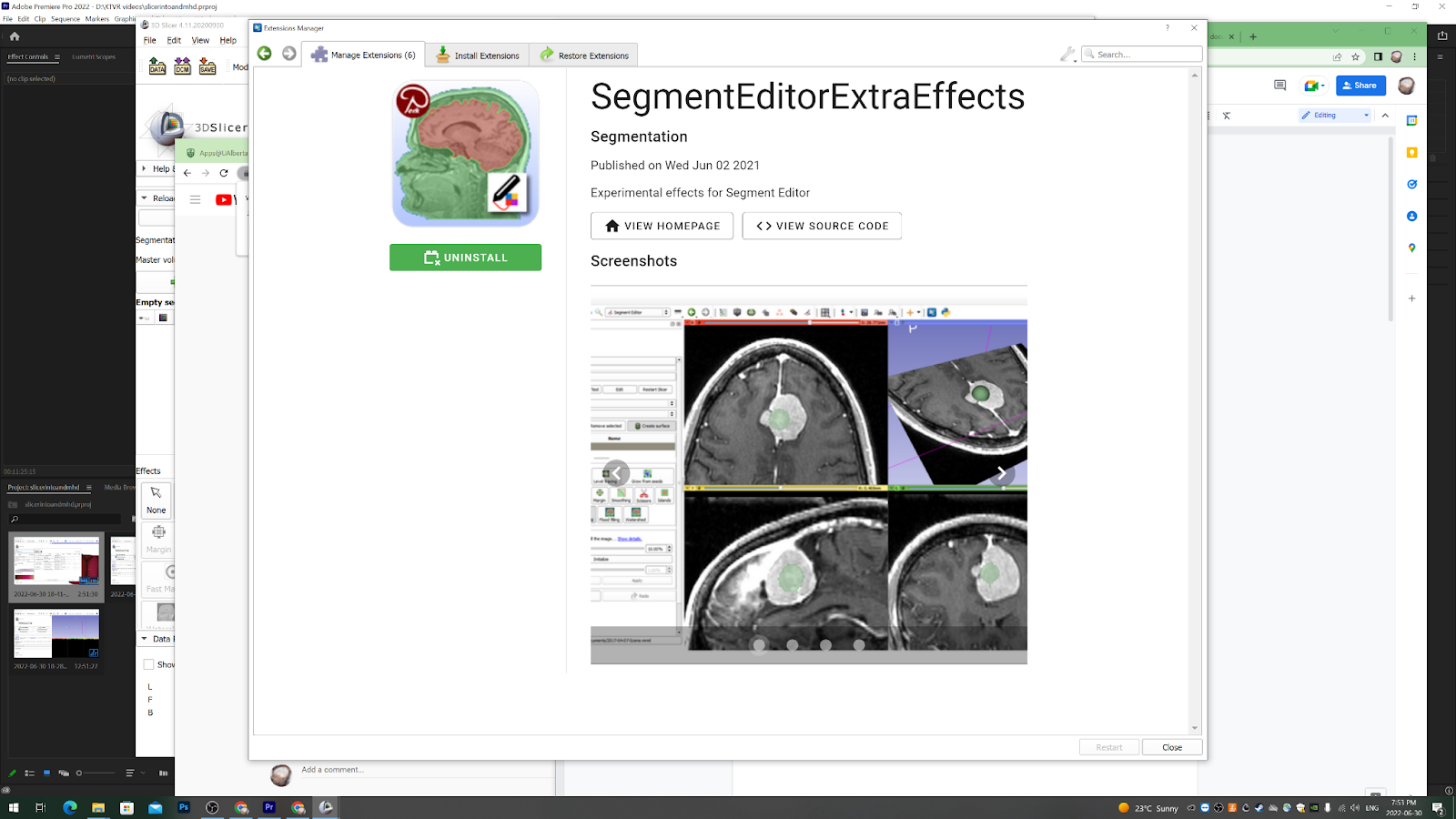Click the browser back arrow behind the dialog
The height and width of the screenshot is (819, 1456).
187,173
